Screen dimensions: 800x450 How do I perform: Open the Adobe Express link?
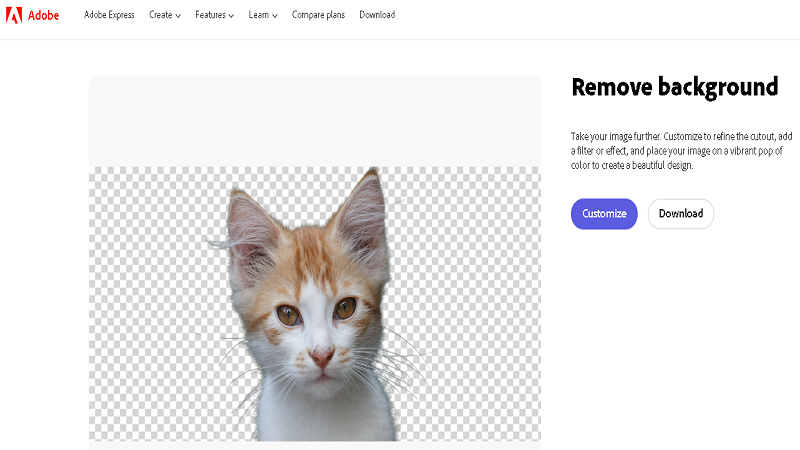pyautogui.click(x=109, y=15)
